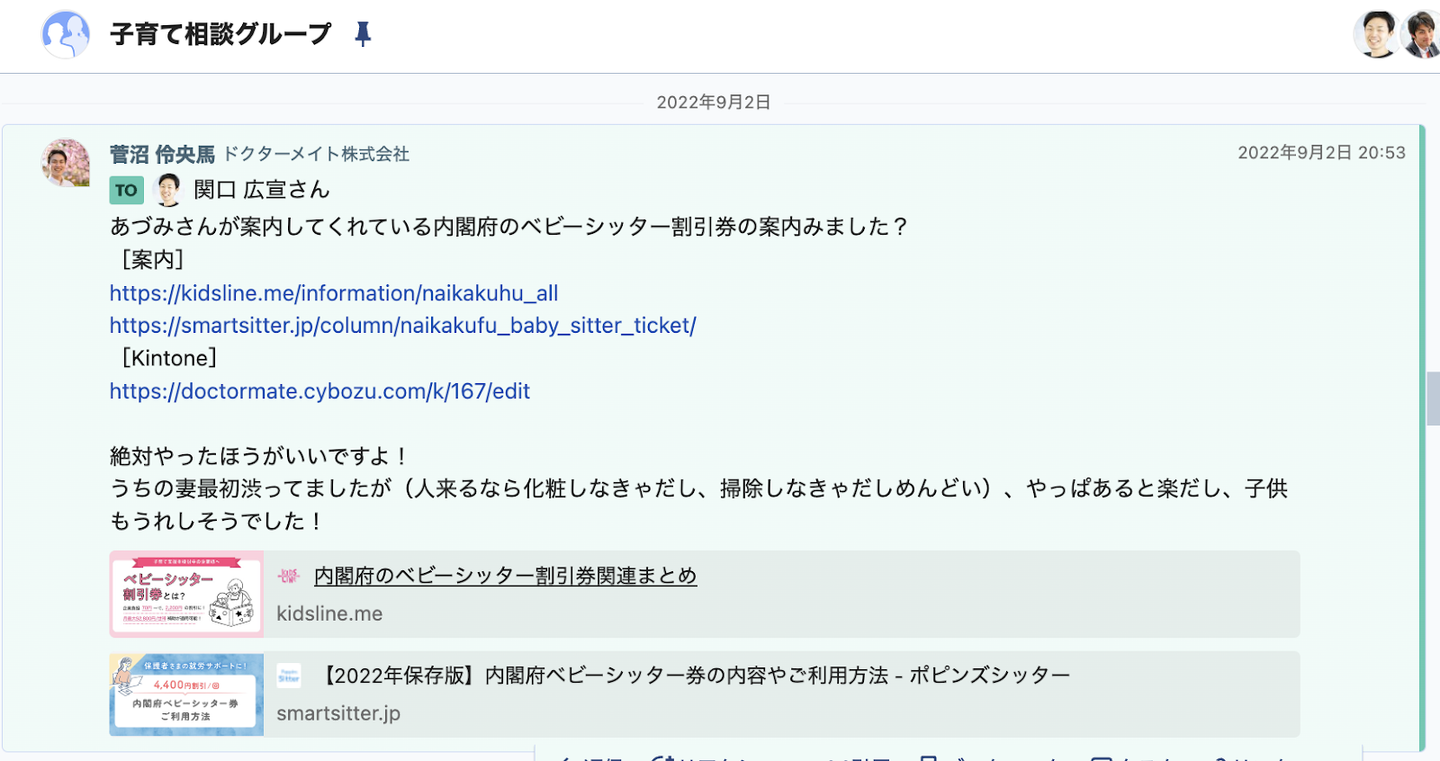Click the 子育て相談グループ group chat icon
The image size is (1440, 761).
66,35
